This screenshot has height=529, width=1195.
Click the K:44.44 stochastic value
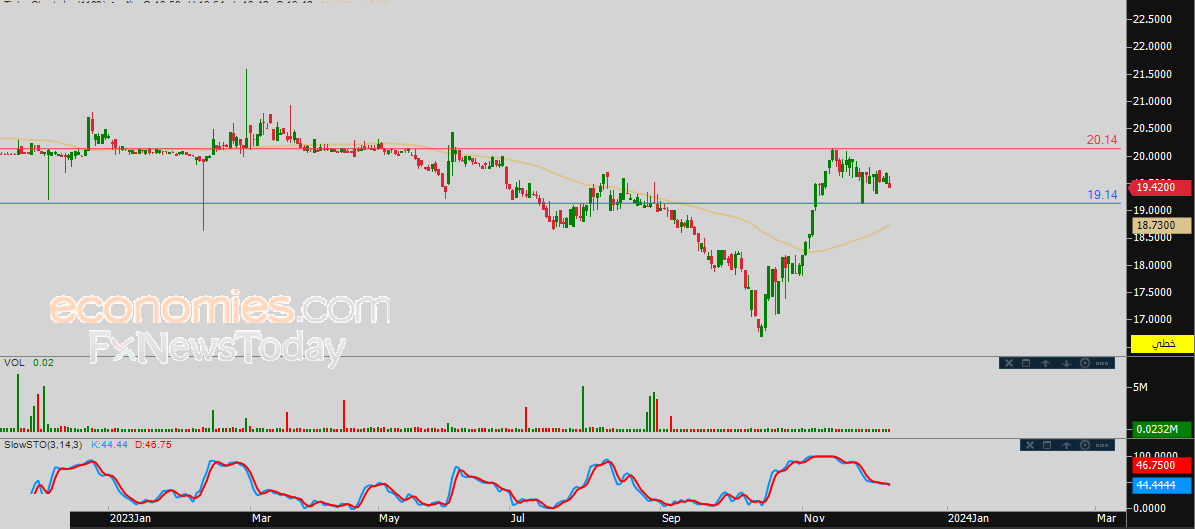tap(110, 444)
